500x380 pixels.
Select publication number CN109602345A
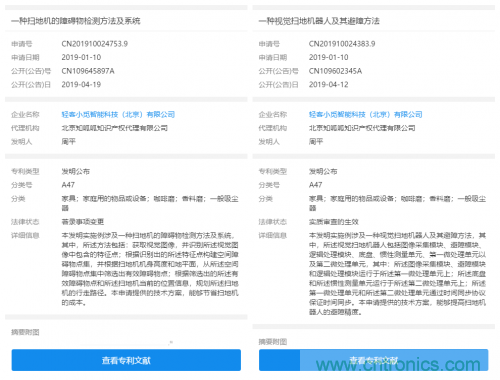(x=335, y=71)
